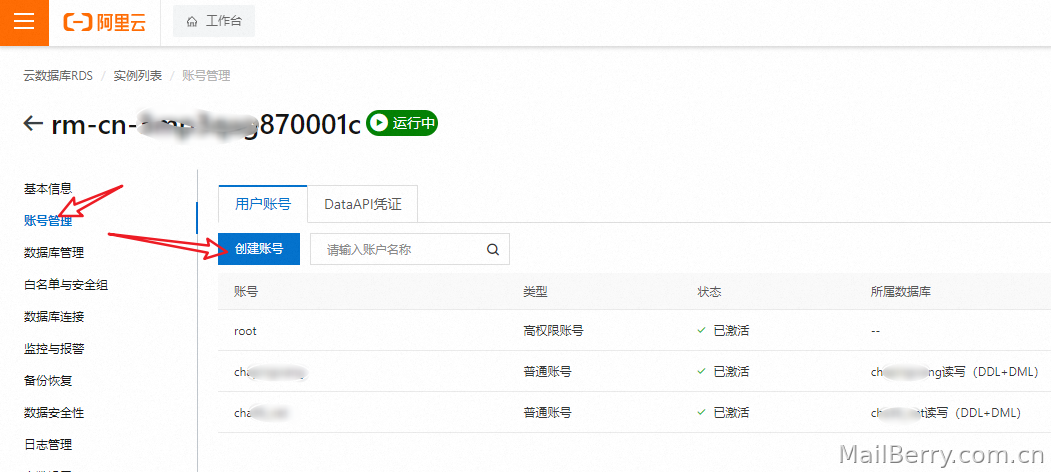The image size is (1051, 472).
Task: Click the 所属数据库 column header
Action: click(900, 292)
